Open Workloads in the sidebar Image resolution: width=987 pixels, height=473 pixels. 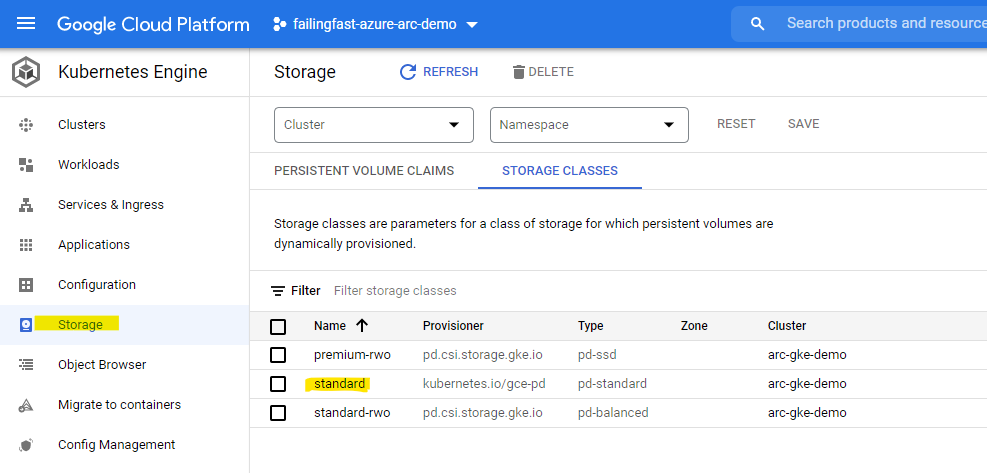89,164
